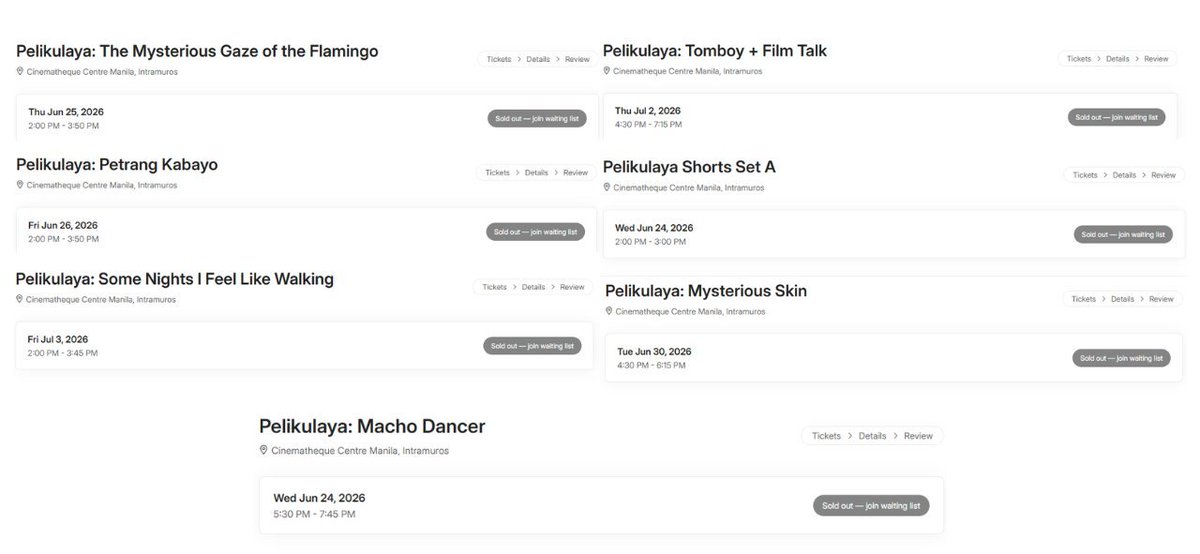The width and height of the screenshot is (1200, 554).
Task: Select Details step for Petrang Kabayo
Action: point(536,172)
